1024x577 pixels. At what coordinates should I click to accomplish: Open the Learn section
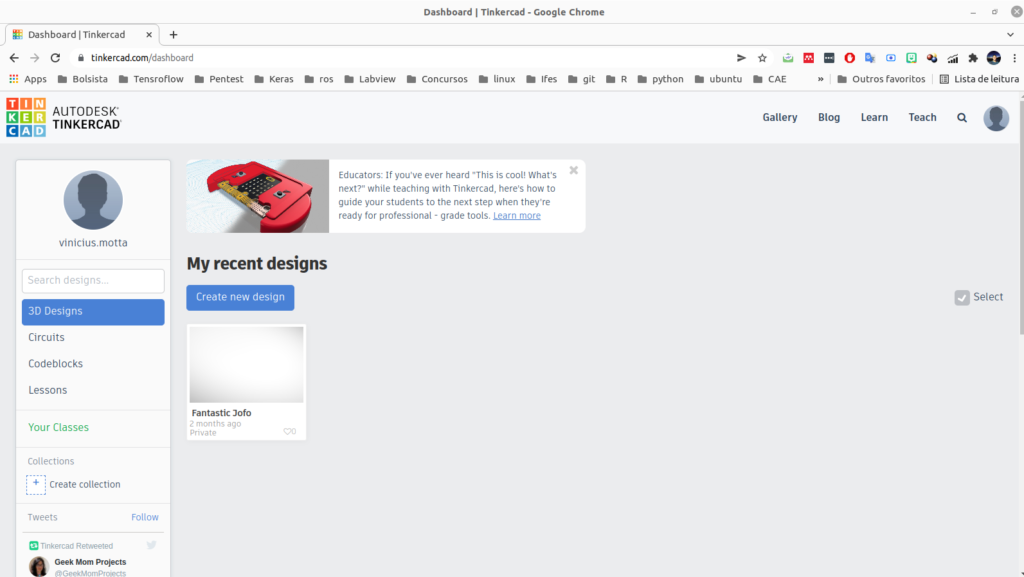(874, 117)
